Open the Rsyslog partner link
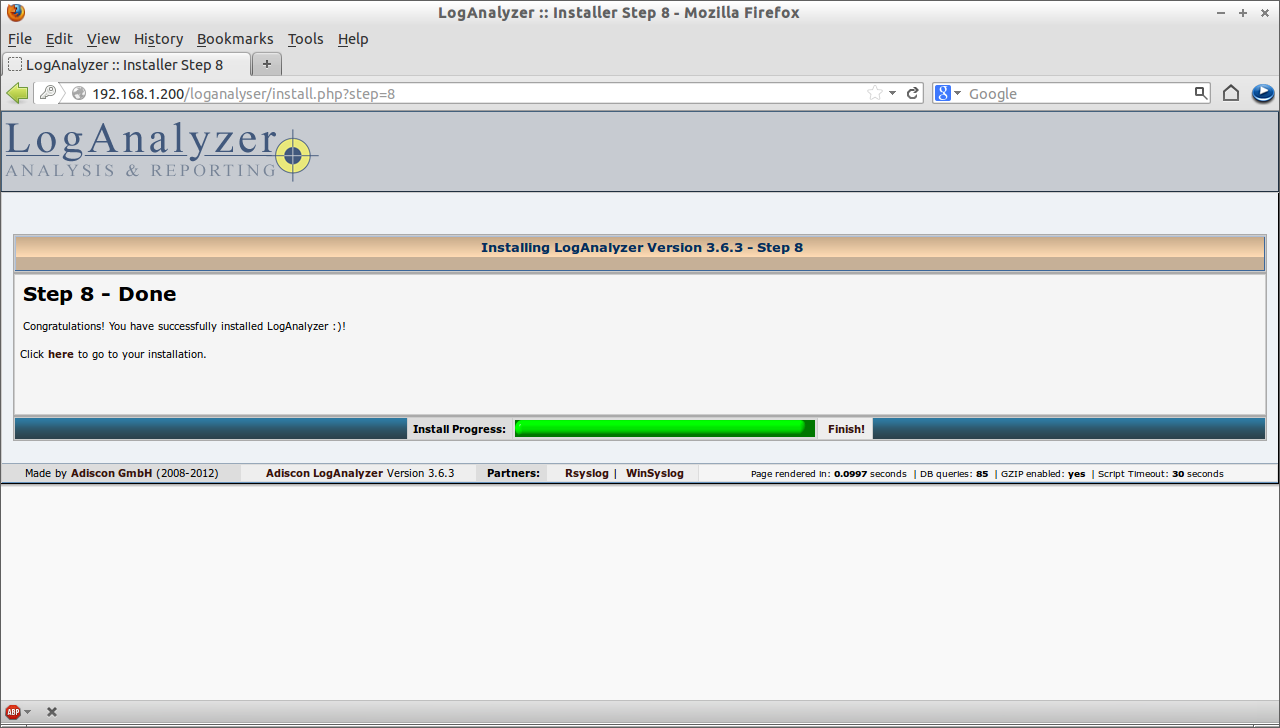 point(587,473)
